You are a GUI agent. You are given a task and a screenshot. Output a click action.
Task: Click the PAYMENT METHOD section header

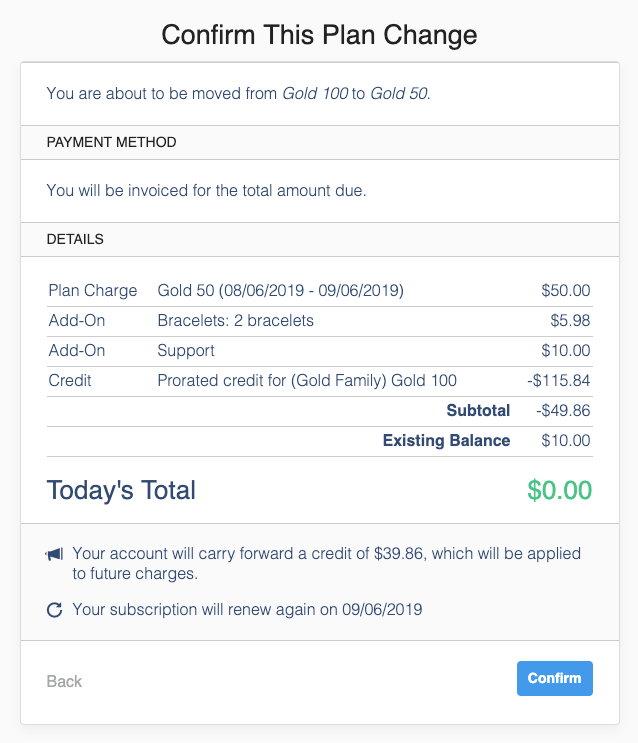click(x=111, y=142)
